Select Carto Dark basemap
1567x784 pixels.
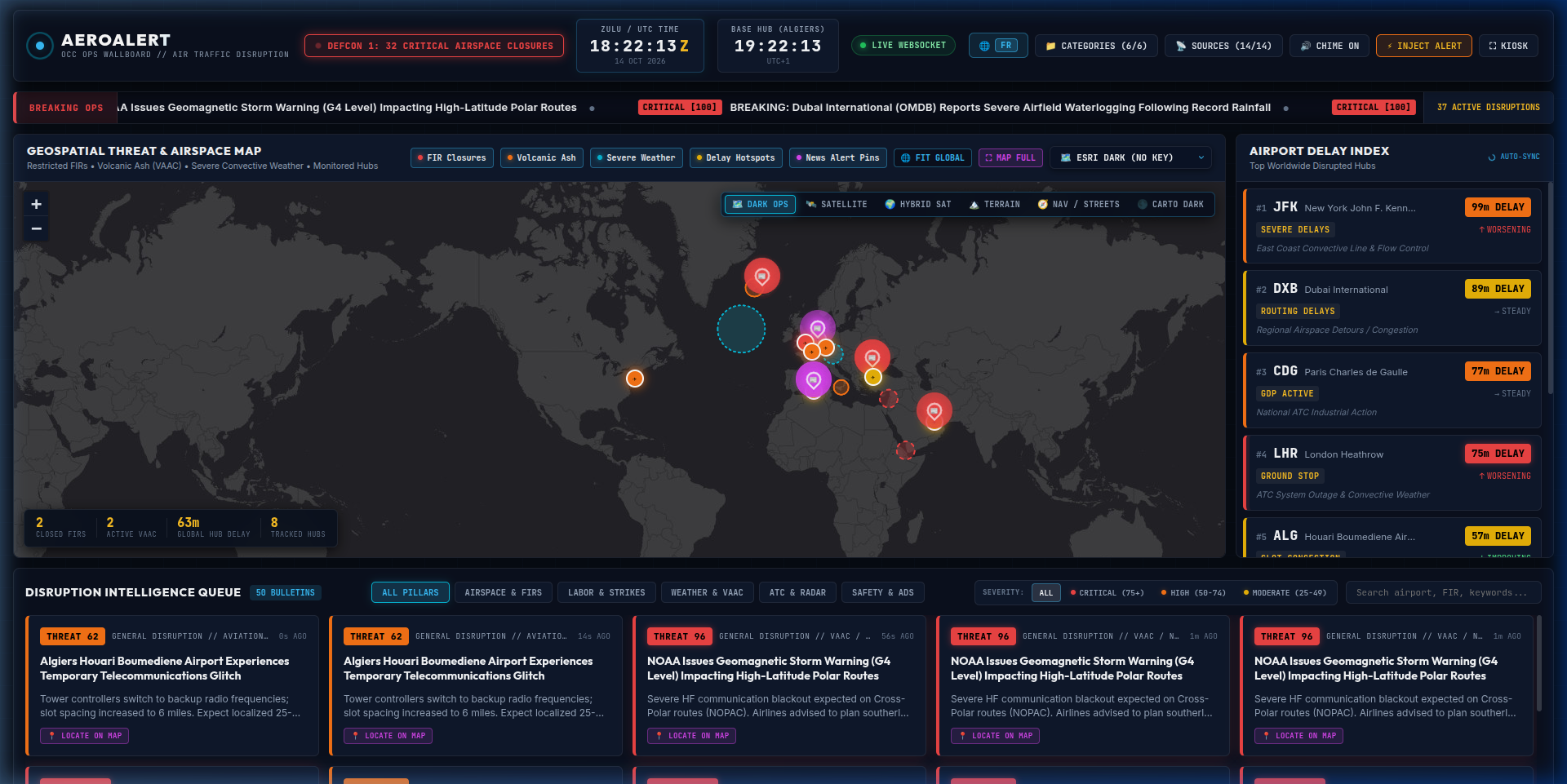pos(1170,205)
